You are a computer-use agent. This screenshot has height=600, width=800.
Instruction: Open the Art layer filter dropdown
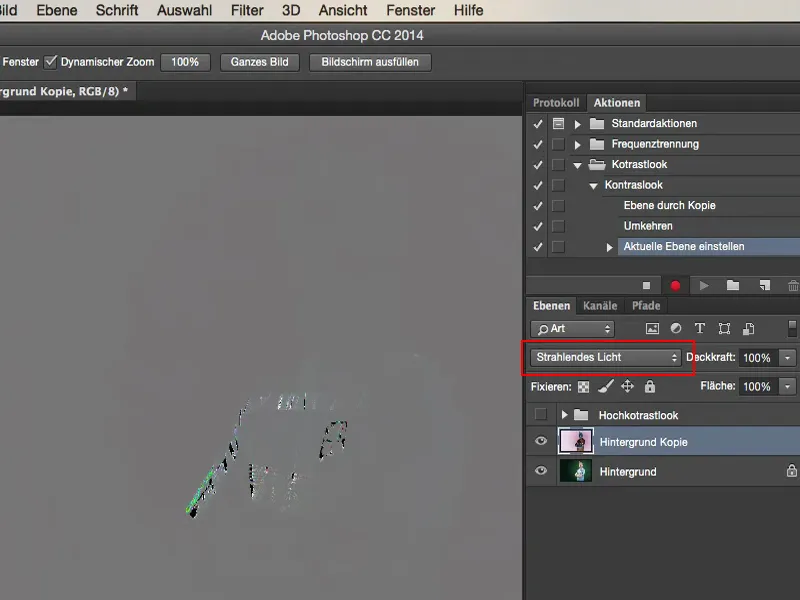point(572,329)
